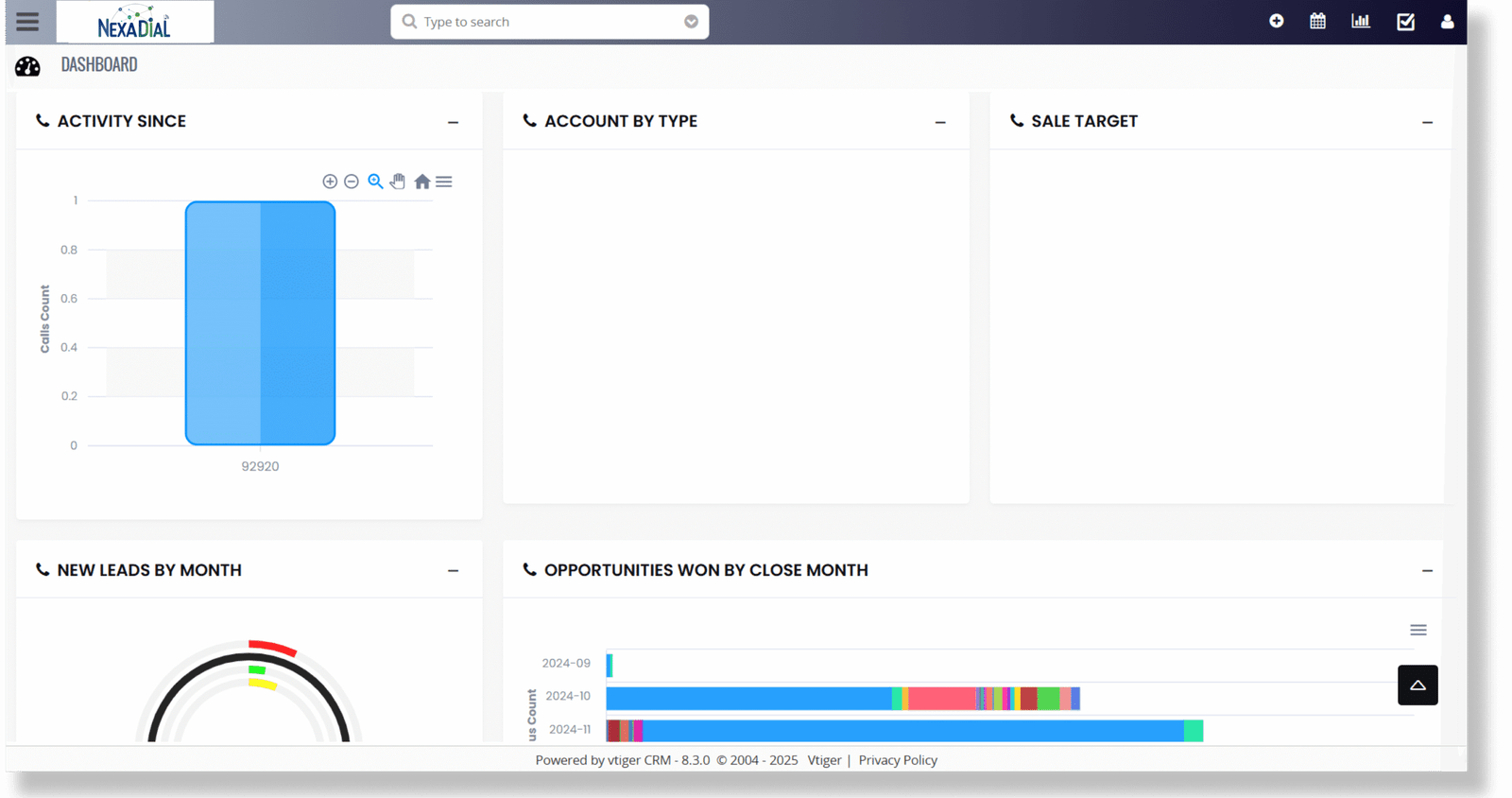The width and height of the screenshot is (1512, 798).
Task: Collapse the Activity Since widget
Action: [453, 122]
